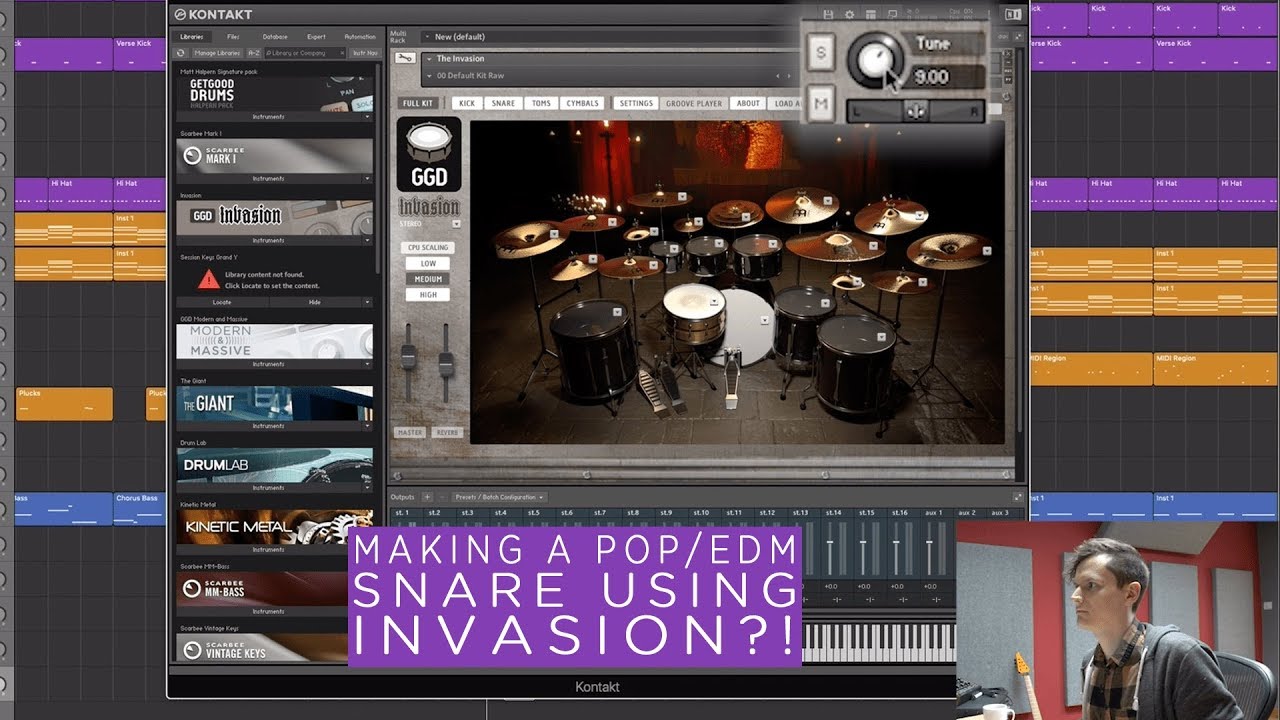Toggle the REVERB button under the faders
The image size is (1280, 720).
tap(447, 432)
